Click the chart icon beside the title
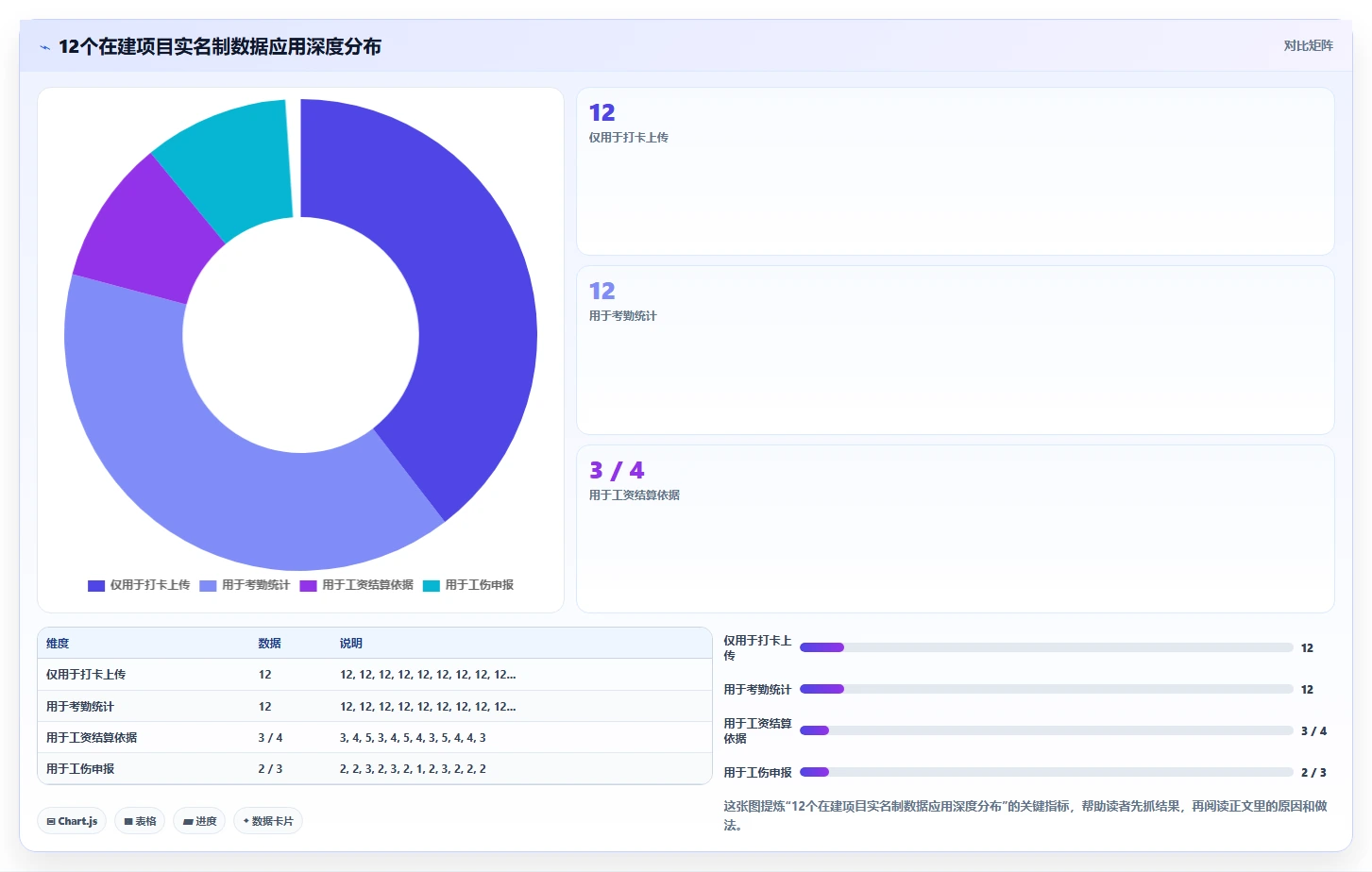Image resolution: width=1372 pixels, height=872 pixels. point(44,47)
